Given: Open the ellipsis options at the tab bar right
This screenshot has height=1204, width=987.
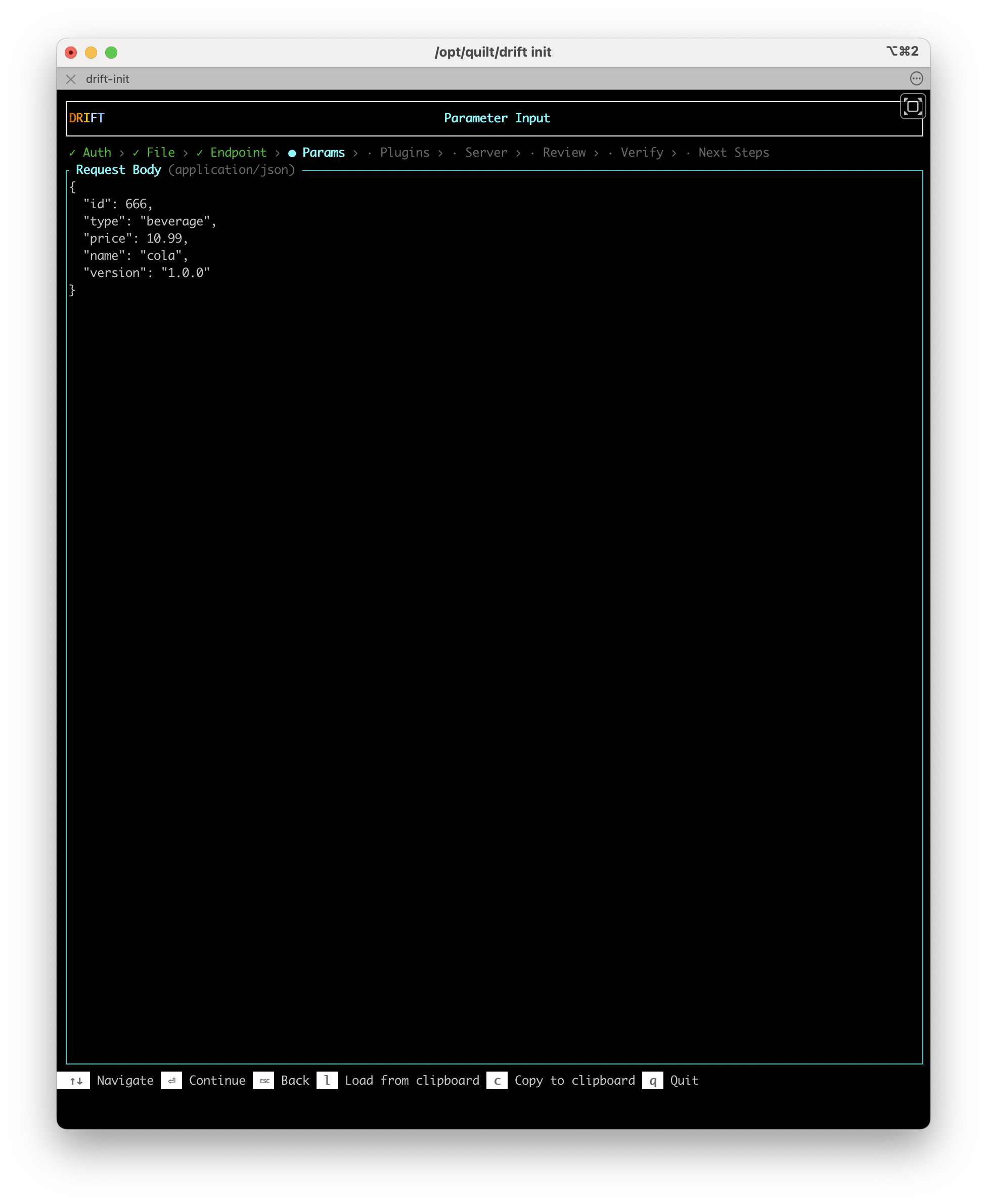Looking at the screenshot, I should (x=917, y=79).
